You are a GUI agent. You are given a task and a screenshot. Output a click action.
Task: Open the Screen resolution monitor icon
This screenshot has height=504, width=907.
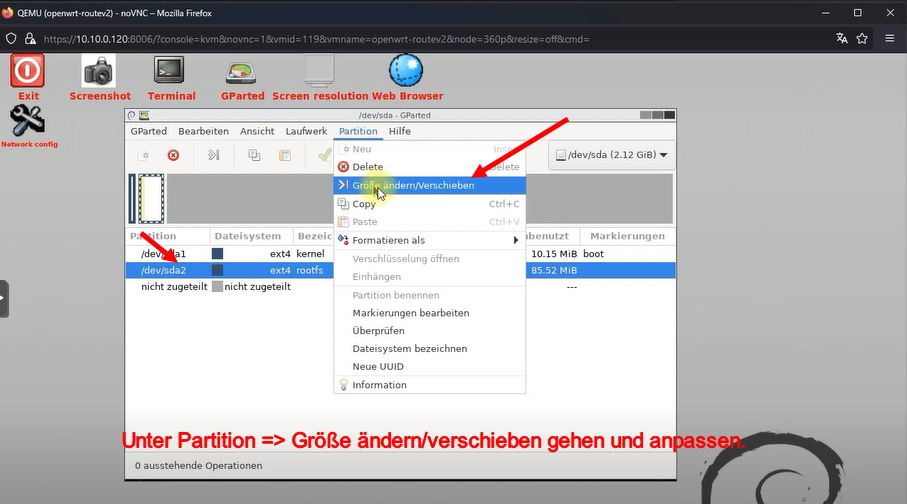click(x=319, y=72)
